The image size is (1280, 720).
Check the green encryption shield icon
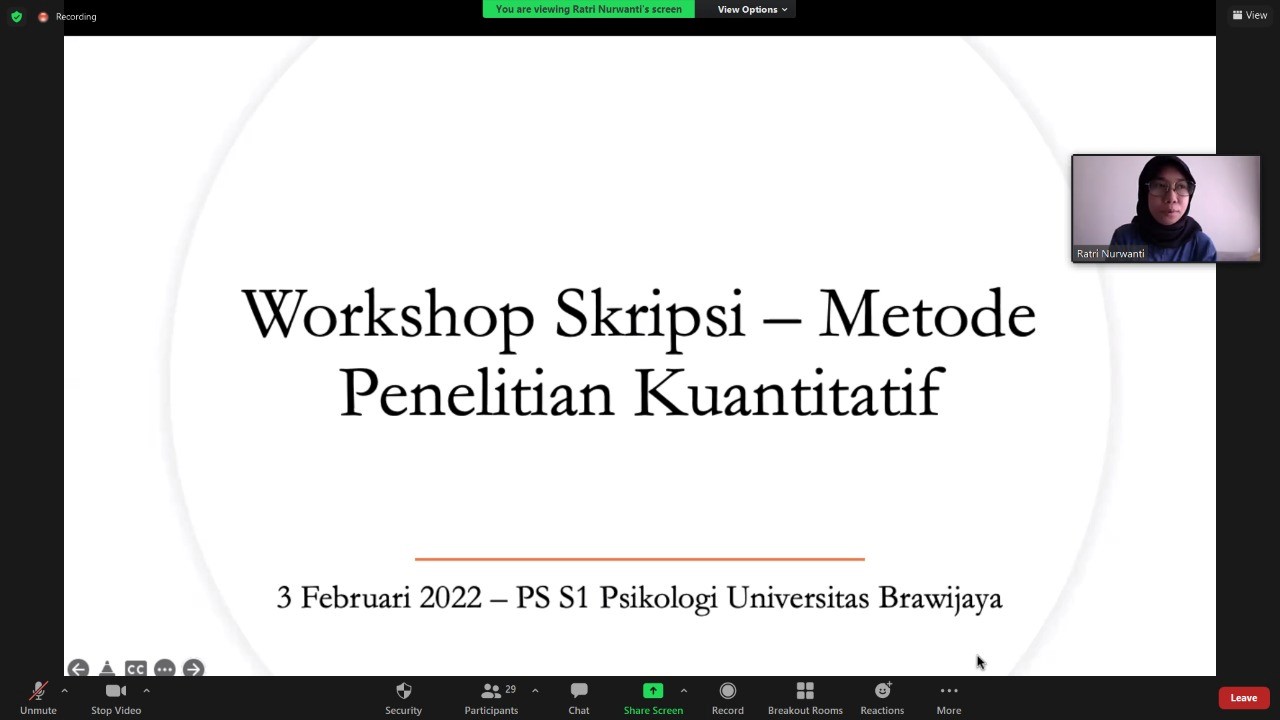point(16,16)
